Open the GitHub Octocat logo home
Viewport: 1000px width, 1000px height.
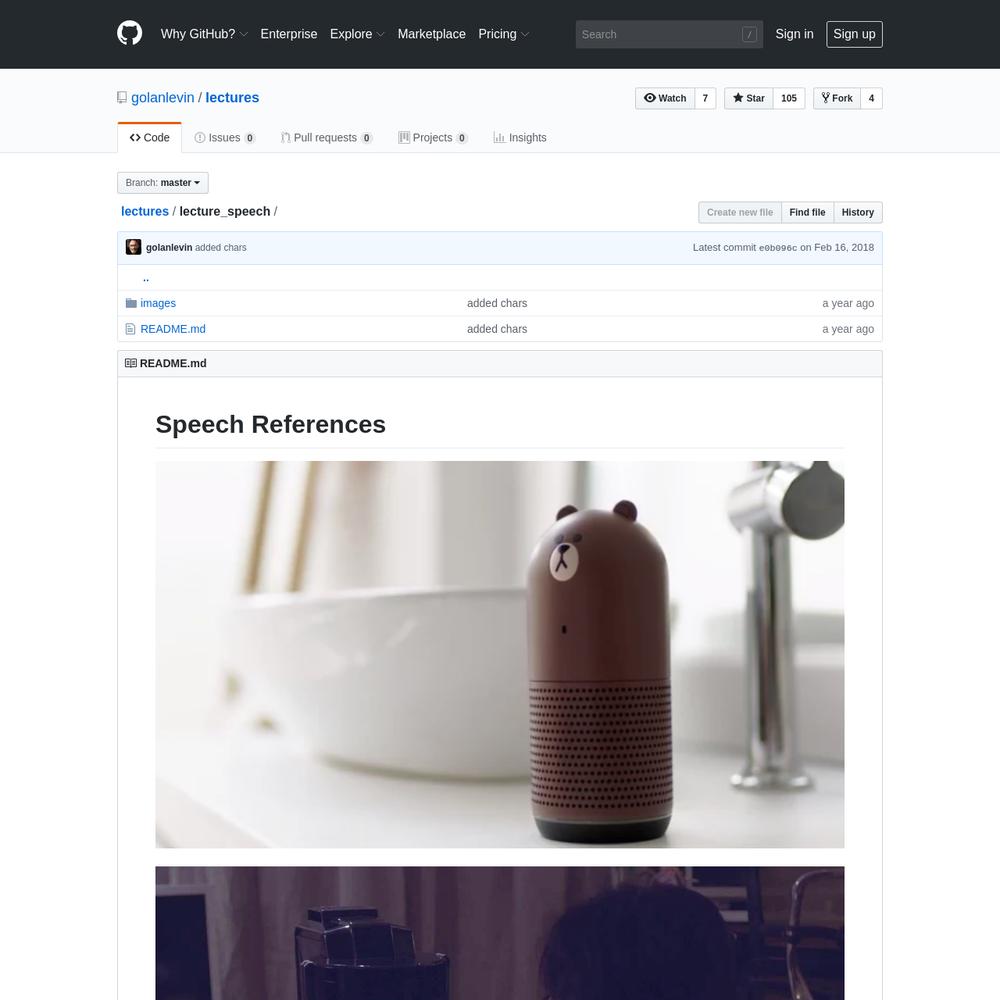click(x=129, y=34)
